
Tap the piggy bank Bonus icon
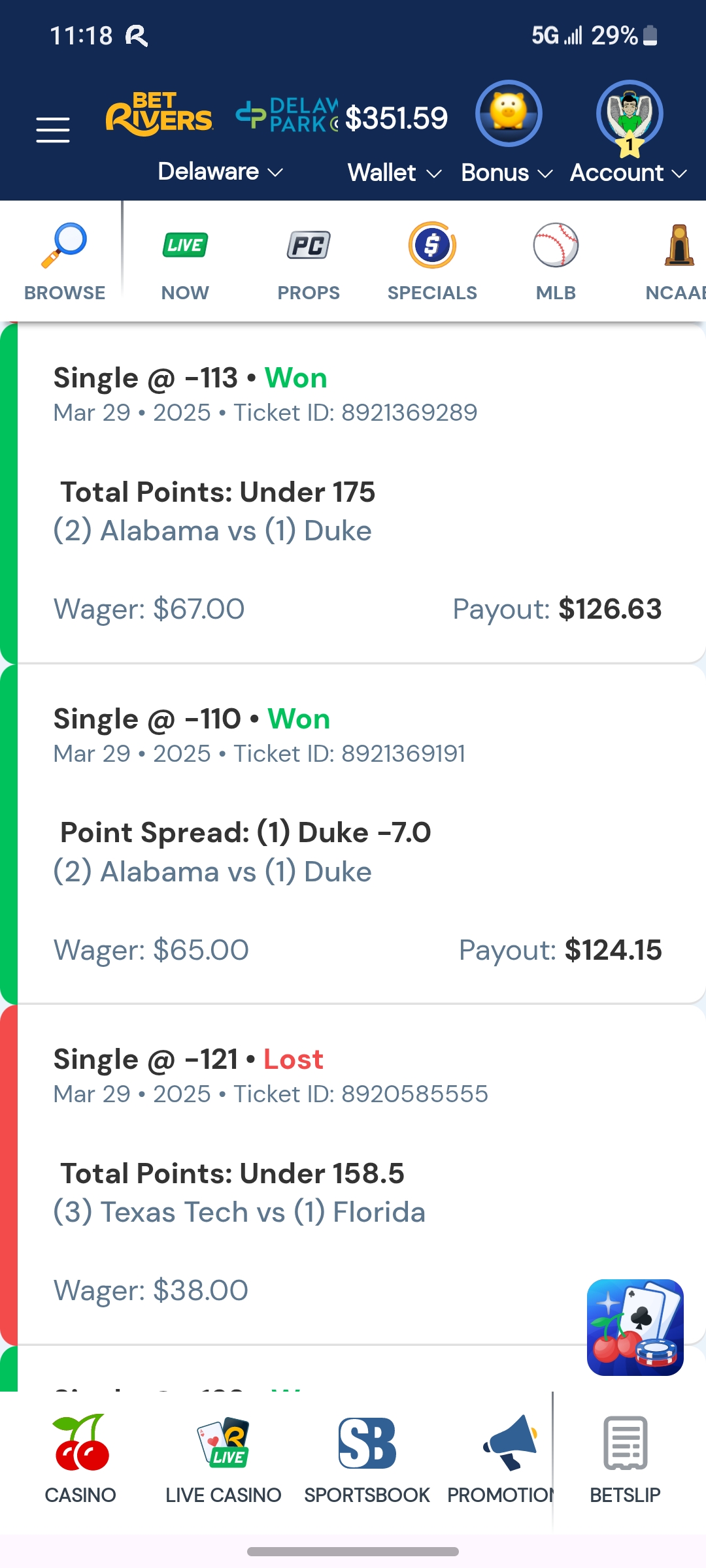coord(509,113)
